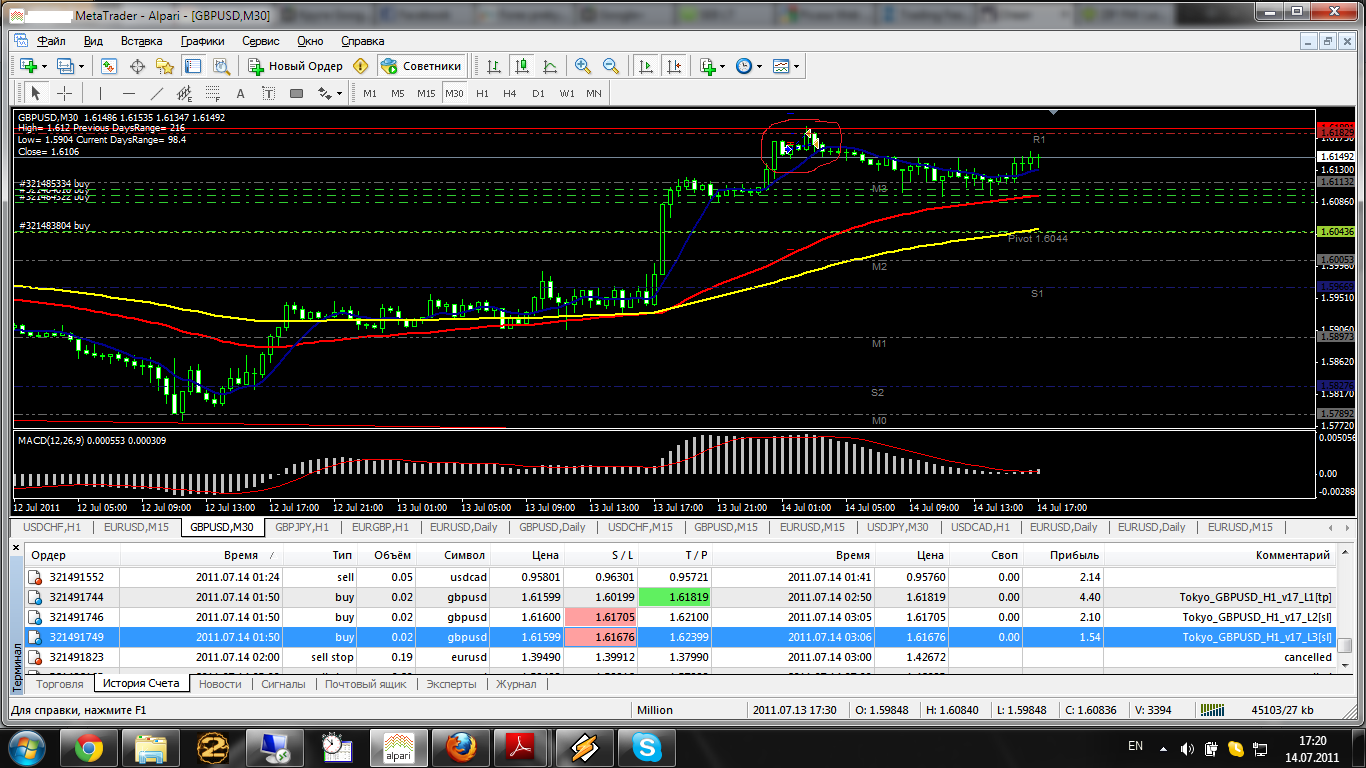Switch chart to bar chart icon
The width and height of the screenshot is (1366, 768).
494,66
